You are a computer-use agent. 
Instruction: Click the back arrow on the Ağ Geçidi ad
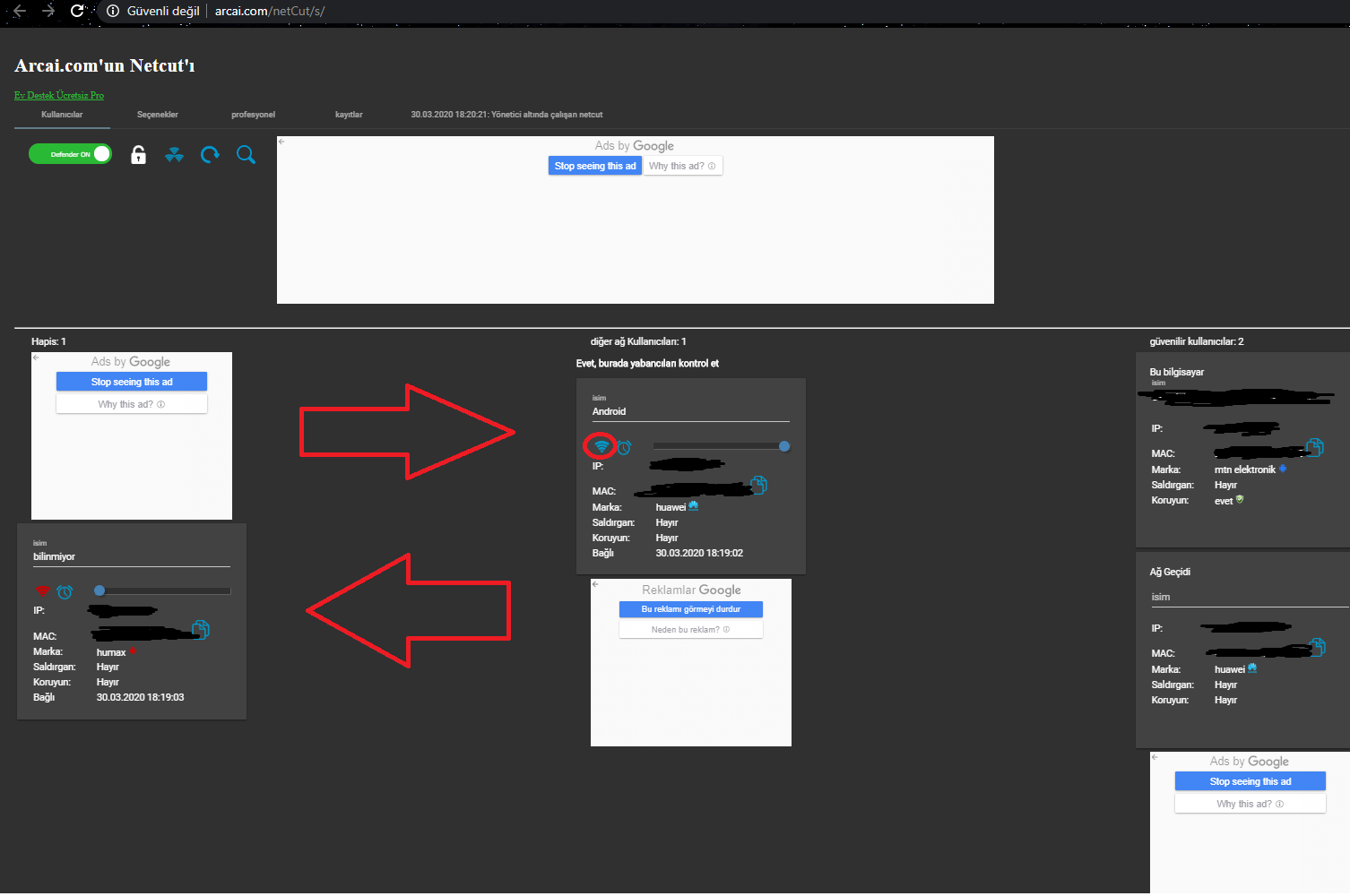(x=1155, y=757)
